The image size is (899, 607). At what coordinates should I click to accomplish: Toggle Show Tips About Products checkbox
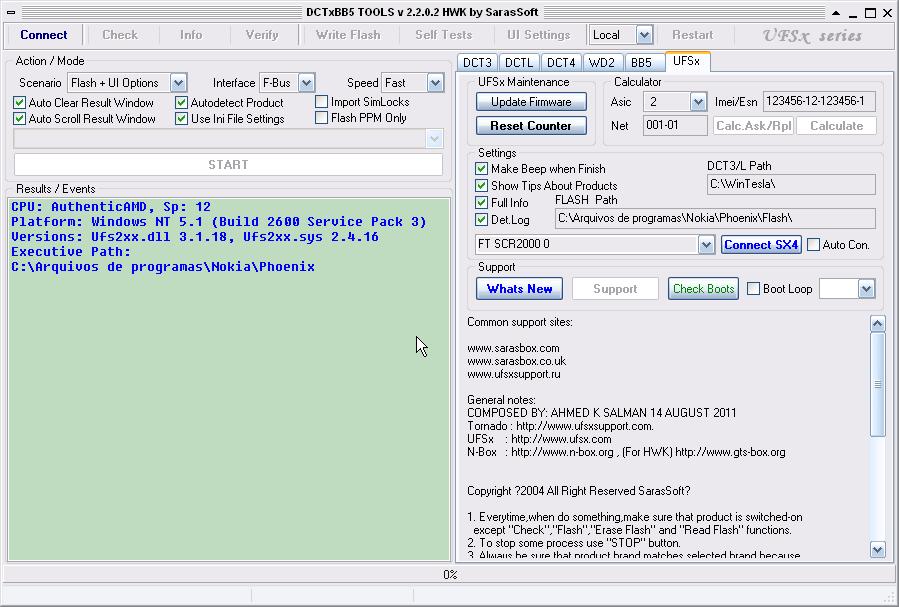(482, 186)
